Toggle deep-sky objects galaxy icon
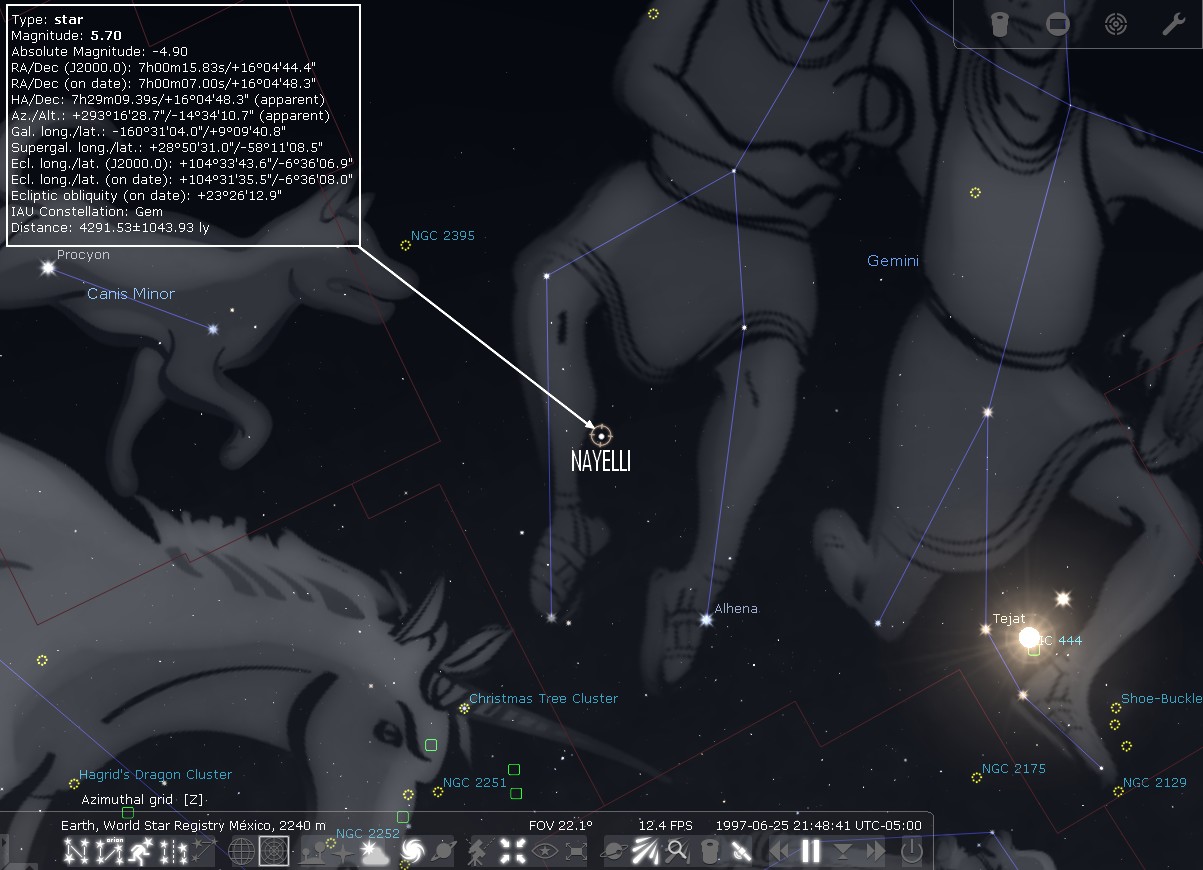The width and height of the screenshot is (1203, 870). [412, 851]
